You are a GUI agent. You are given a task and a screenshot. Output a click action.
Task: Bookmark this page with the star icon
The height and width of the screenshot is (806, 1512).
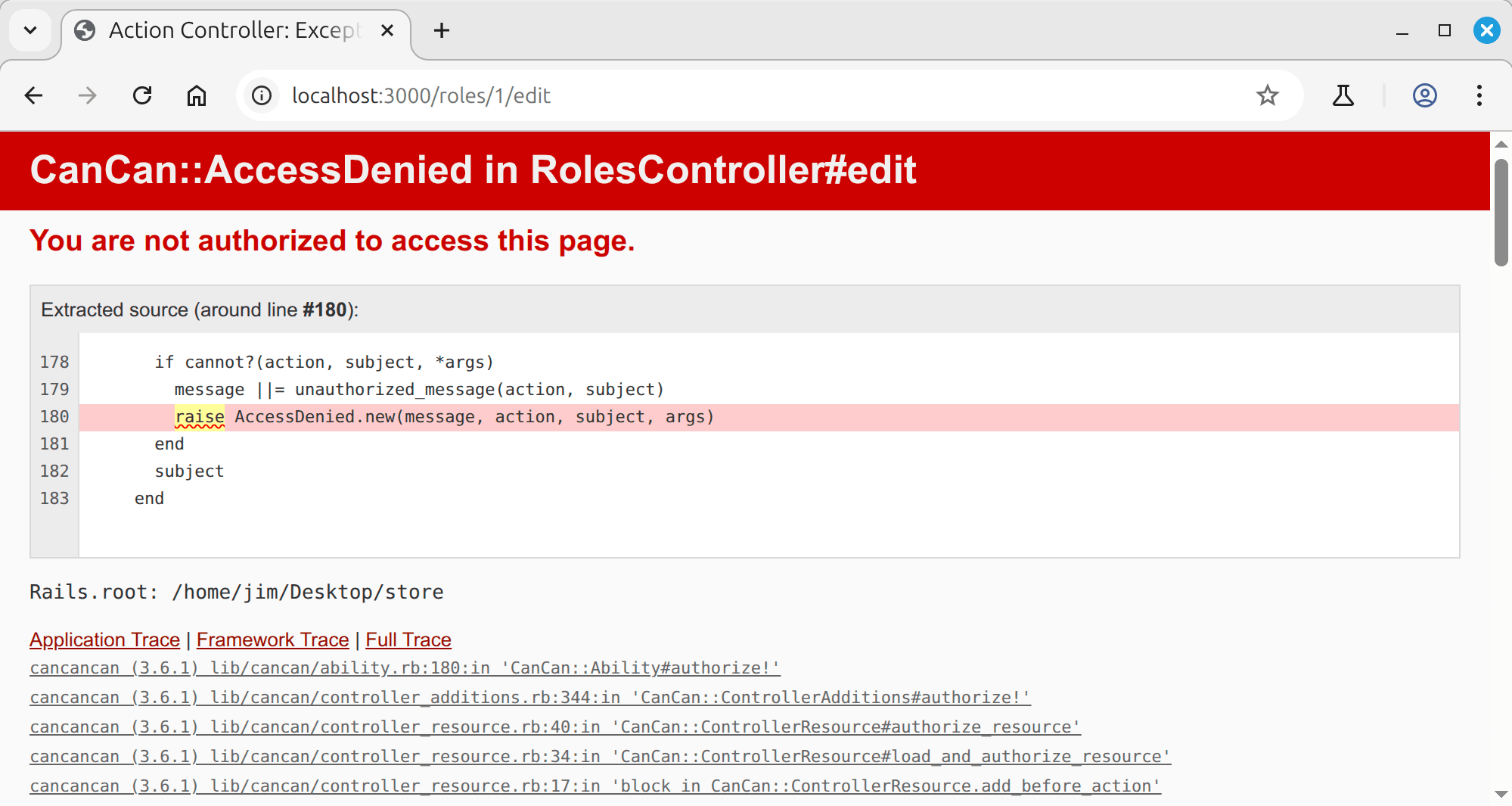coord(1268,95)
